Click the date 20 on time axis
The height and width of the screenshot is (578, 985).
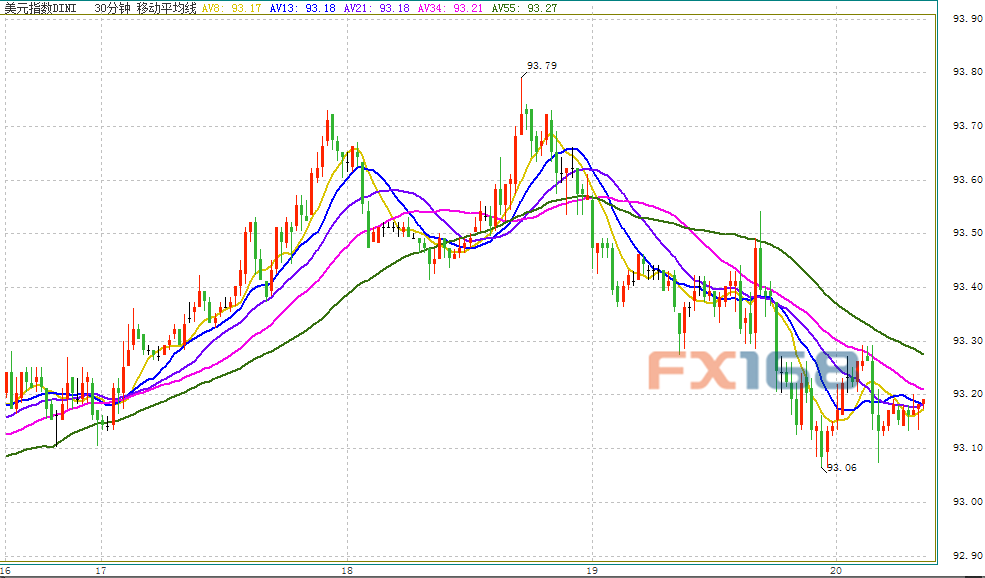[x=835, y=570]
